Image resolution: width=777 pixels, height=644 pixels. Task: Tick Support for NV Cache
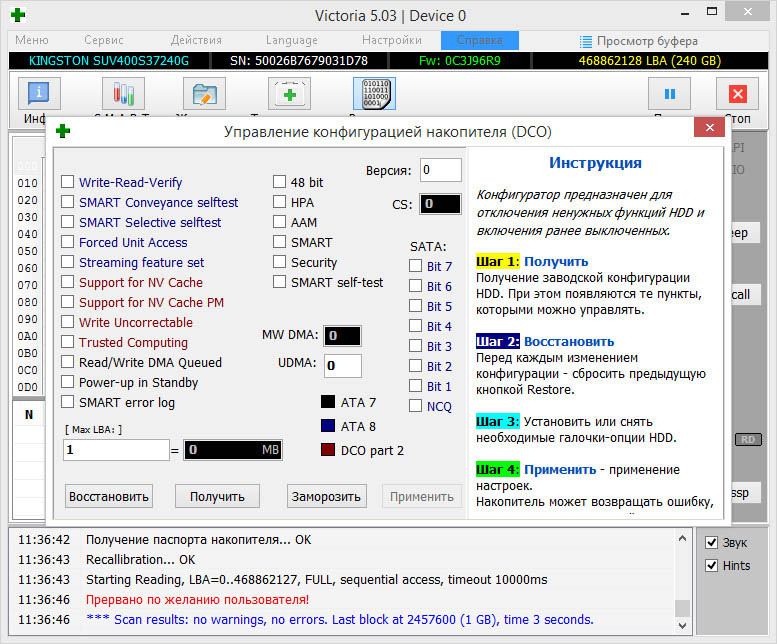(67, 282)
